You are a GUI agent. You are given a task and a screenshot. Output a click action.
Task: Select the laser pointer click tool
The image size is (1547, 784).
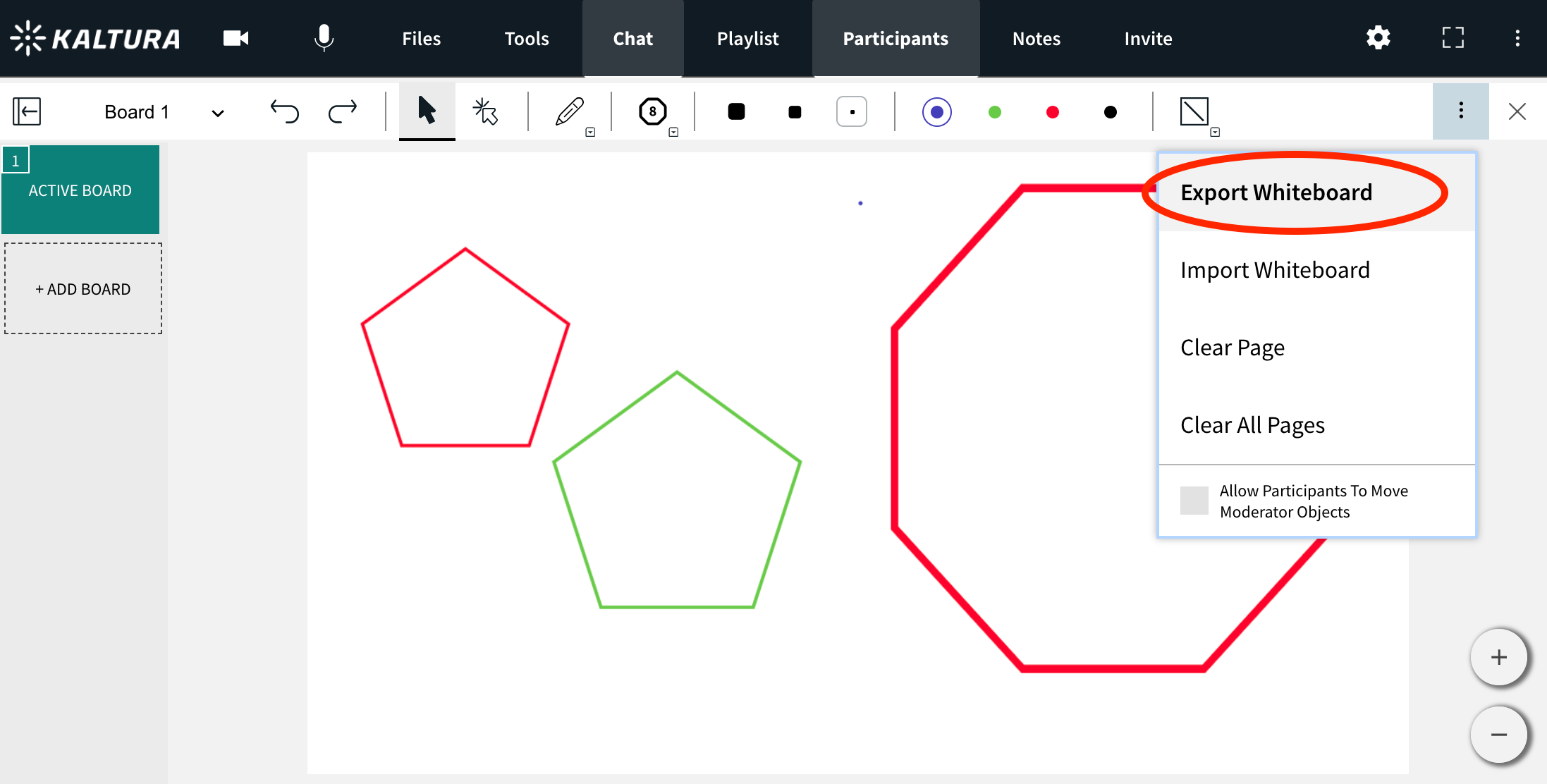click(485, 111)
